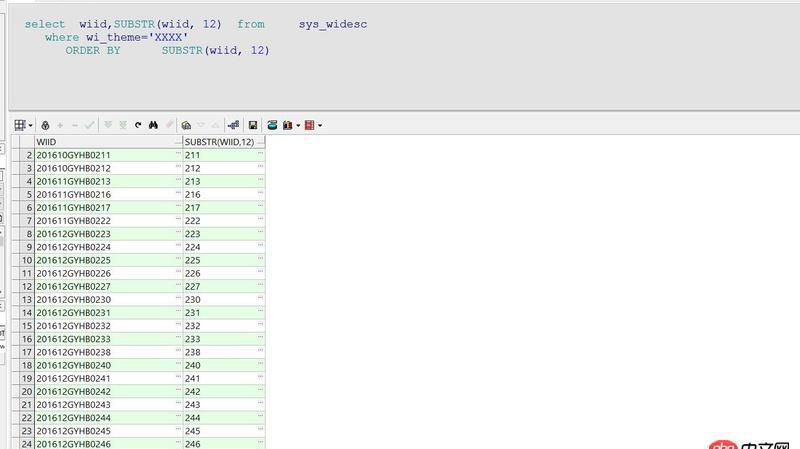Click cell 201612GYHB0225
Screen dimensions: 800x449
(108, 260)
